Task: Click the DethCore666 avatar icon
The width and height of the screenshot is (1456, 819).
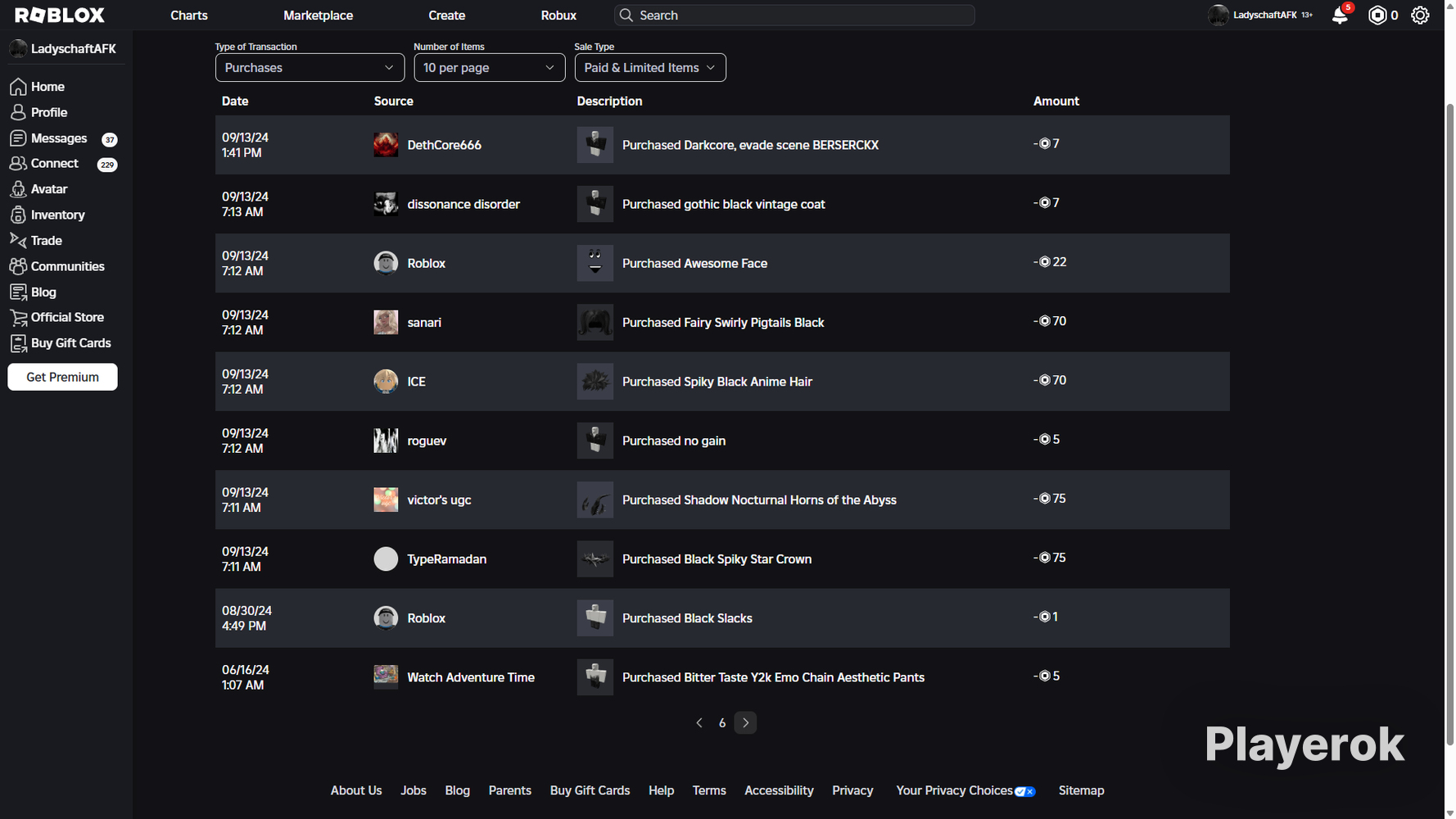Action: point(386,145)
